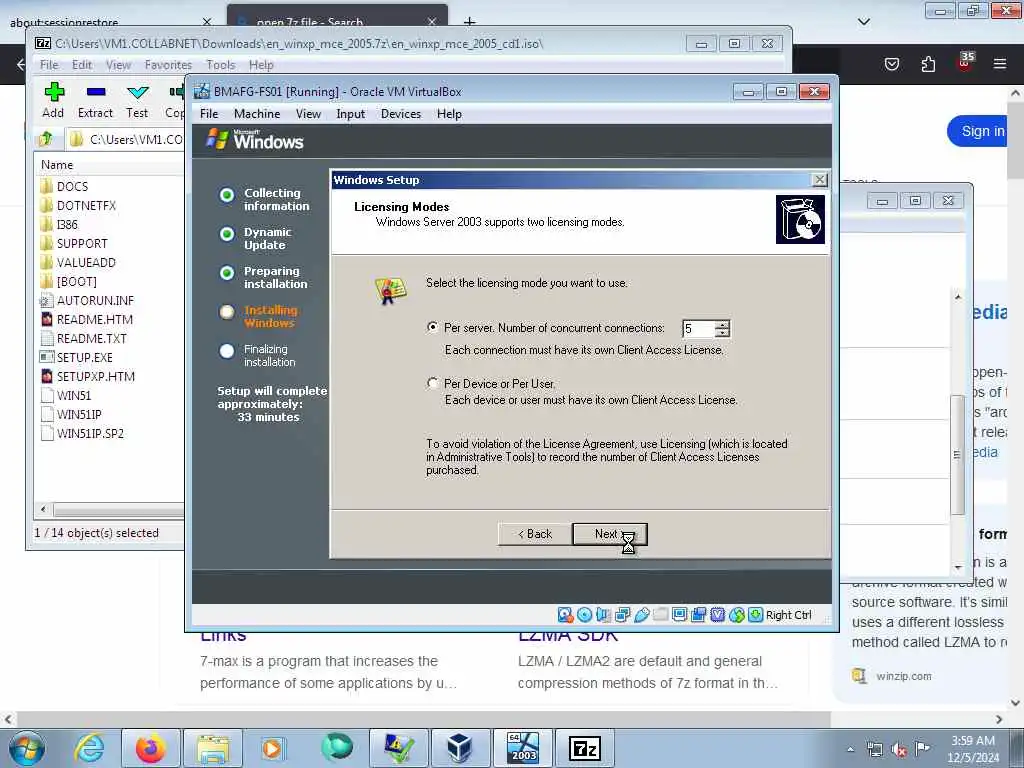Click VirtualBox network adapters status icon
Image resolution: width=1024 pixels, height=768 pixels.
pos(622,615)
